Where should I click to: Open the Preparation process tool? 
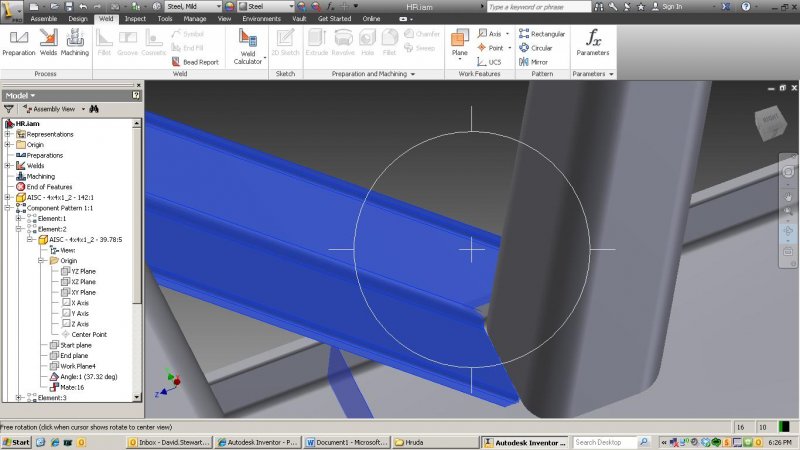pyautogui.click(x=19, y=43)
